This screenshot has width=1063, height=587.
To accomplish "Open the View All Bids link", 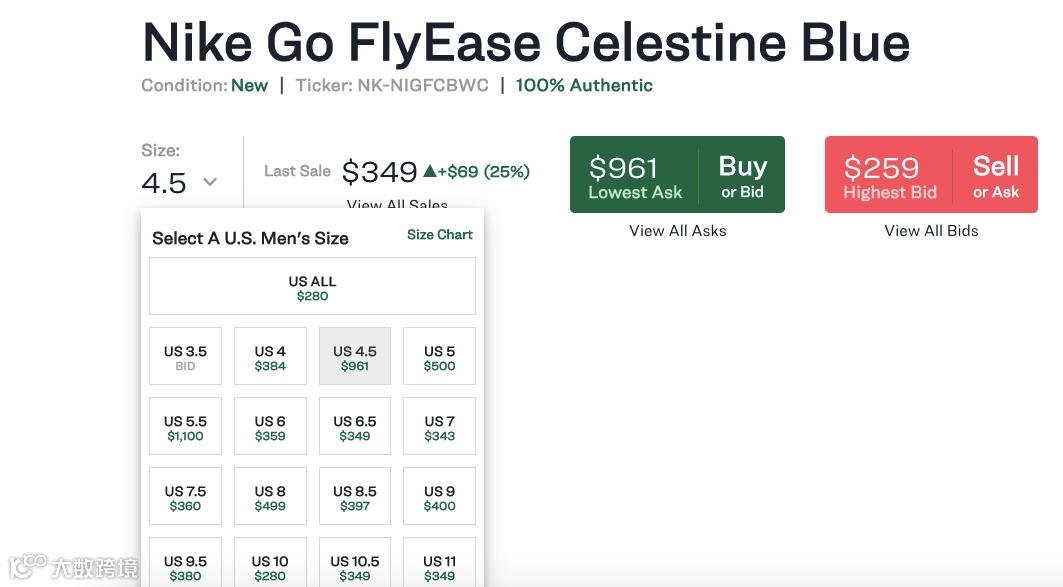I will (931, 231).
